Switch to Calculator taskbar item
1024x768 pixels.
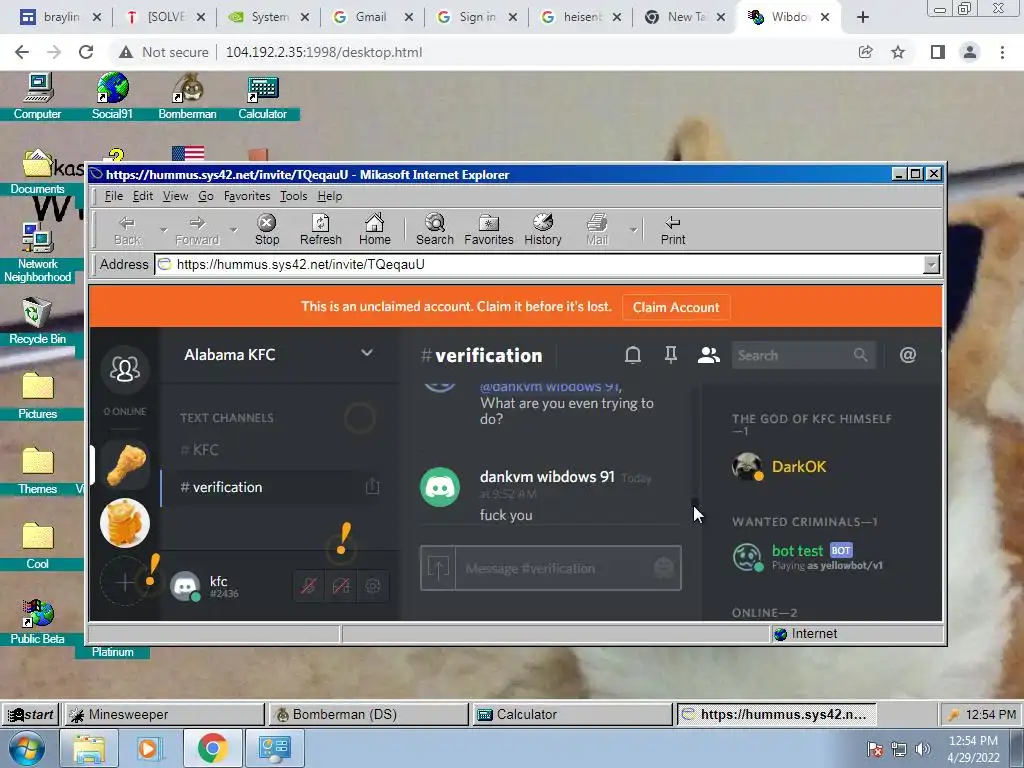click(x=572, y=714)
